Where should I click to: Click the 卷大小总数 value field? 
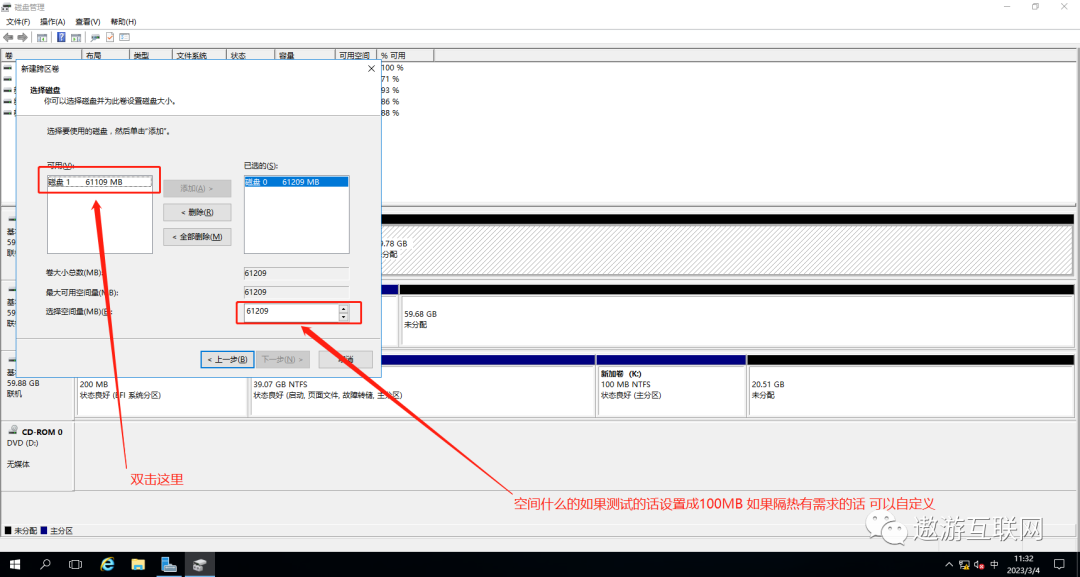pos(296,273)
